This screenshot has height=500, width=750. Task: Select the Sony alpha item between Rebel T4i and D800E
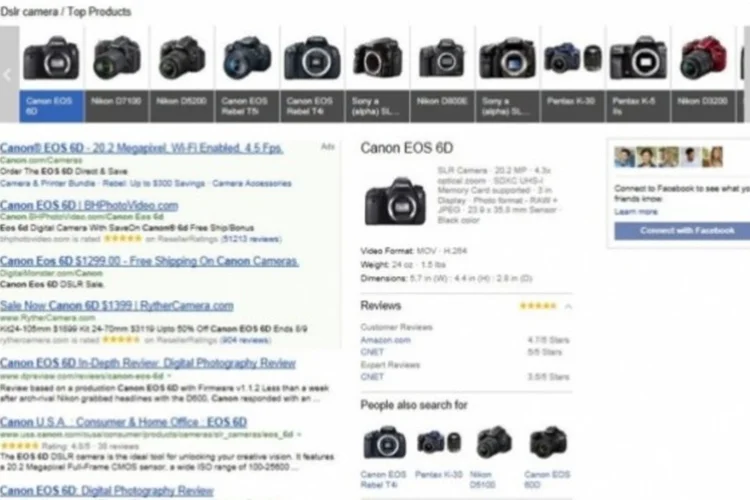(377, 74)
